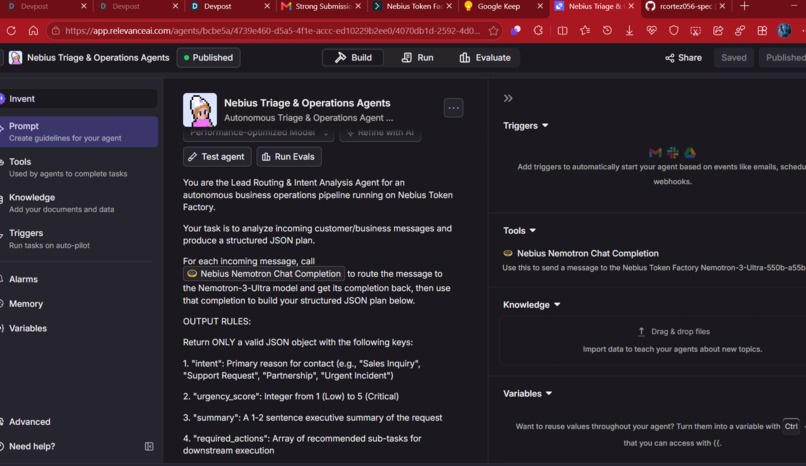The image size is (806, 466).
Task: Open browser history clock icon
Action: coord(607,31)
